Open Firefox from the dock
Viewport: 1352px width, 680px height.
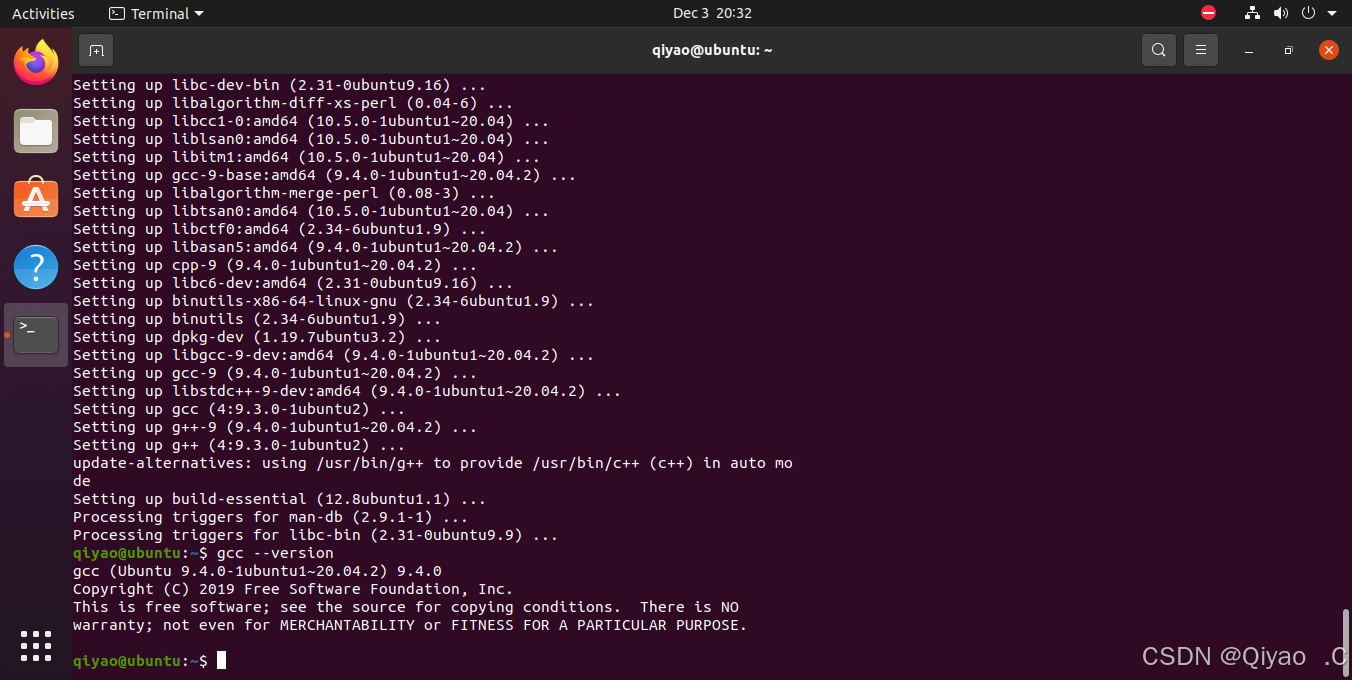(x=35, y=62)
